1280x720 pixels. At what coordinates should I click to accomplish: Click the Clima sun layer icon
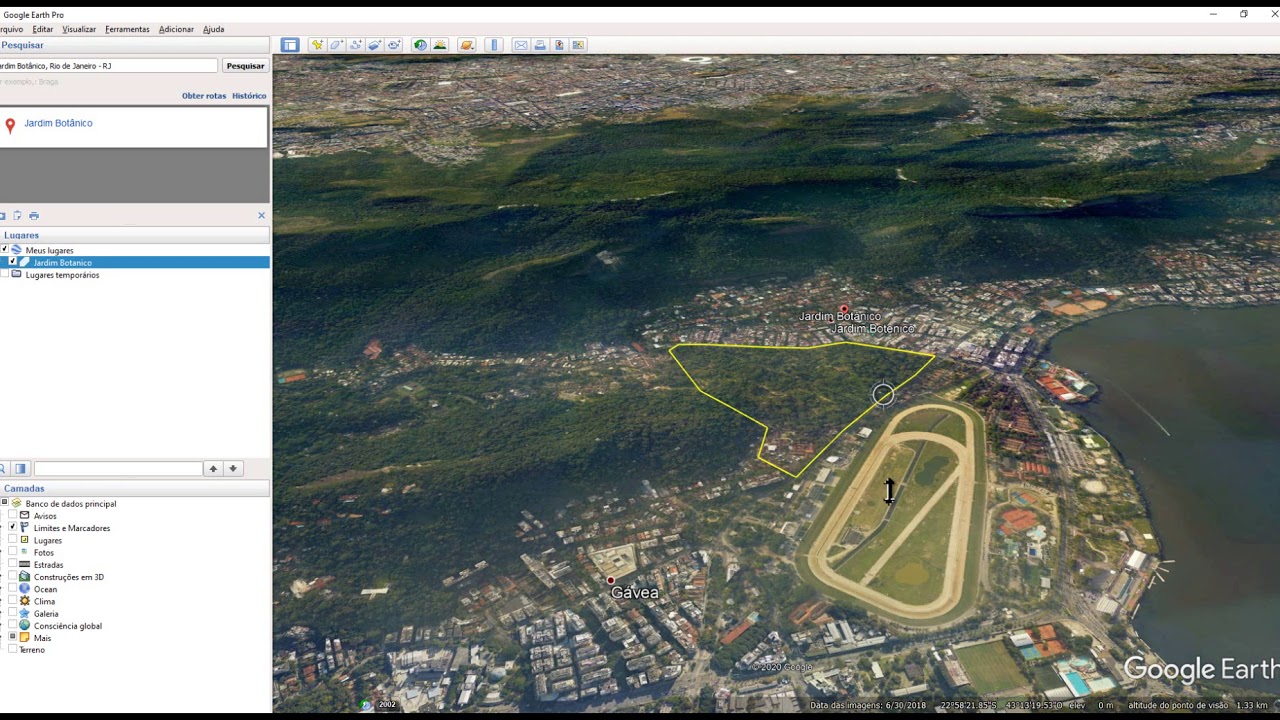(x=25, y=601)
